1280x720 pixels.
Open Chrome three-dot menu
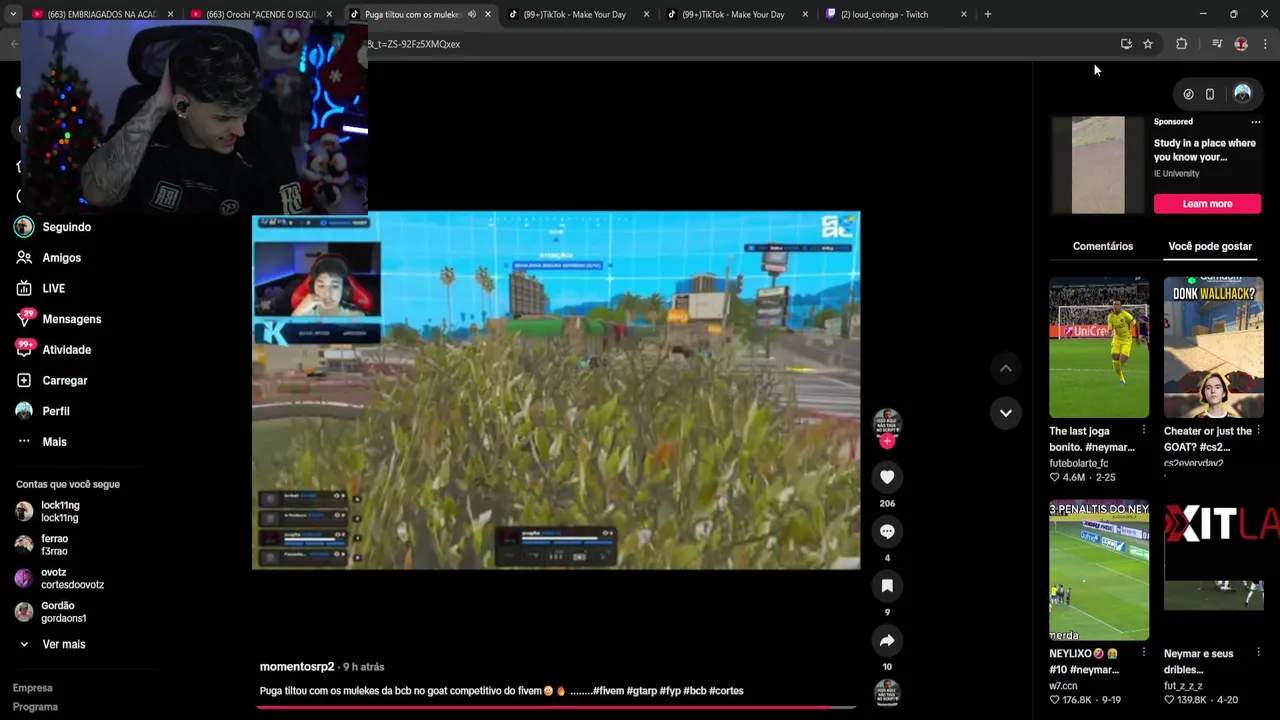pyautogui.click(x=1265, y=44)
